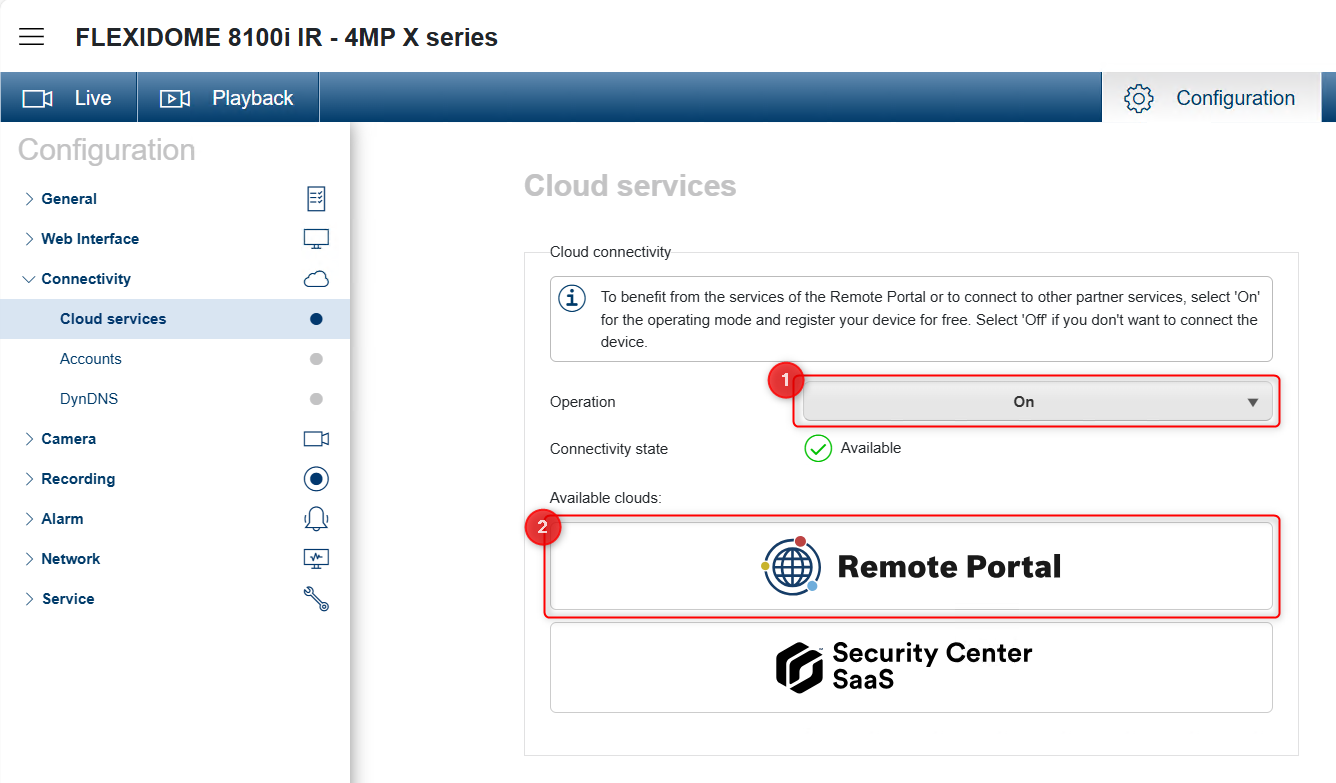Click the Network monitor icon
This screenshot has width=1336, height=783.
coord(316,559)
